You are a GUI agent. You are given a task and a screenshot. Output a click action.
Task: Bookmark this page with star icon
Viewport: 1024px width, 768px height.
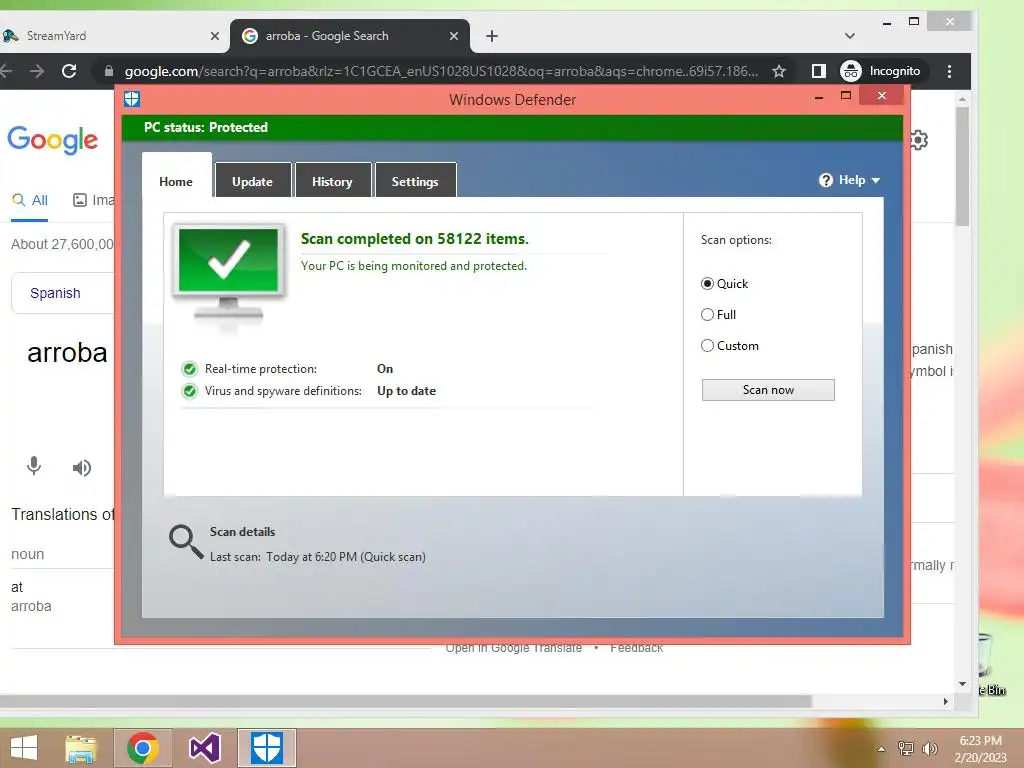(778, 71)
